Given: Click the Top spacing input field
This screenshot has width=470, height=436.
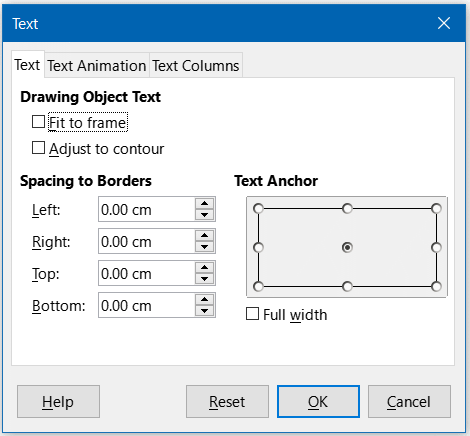Looking at the screenshot, I should (x=146, y=273).
